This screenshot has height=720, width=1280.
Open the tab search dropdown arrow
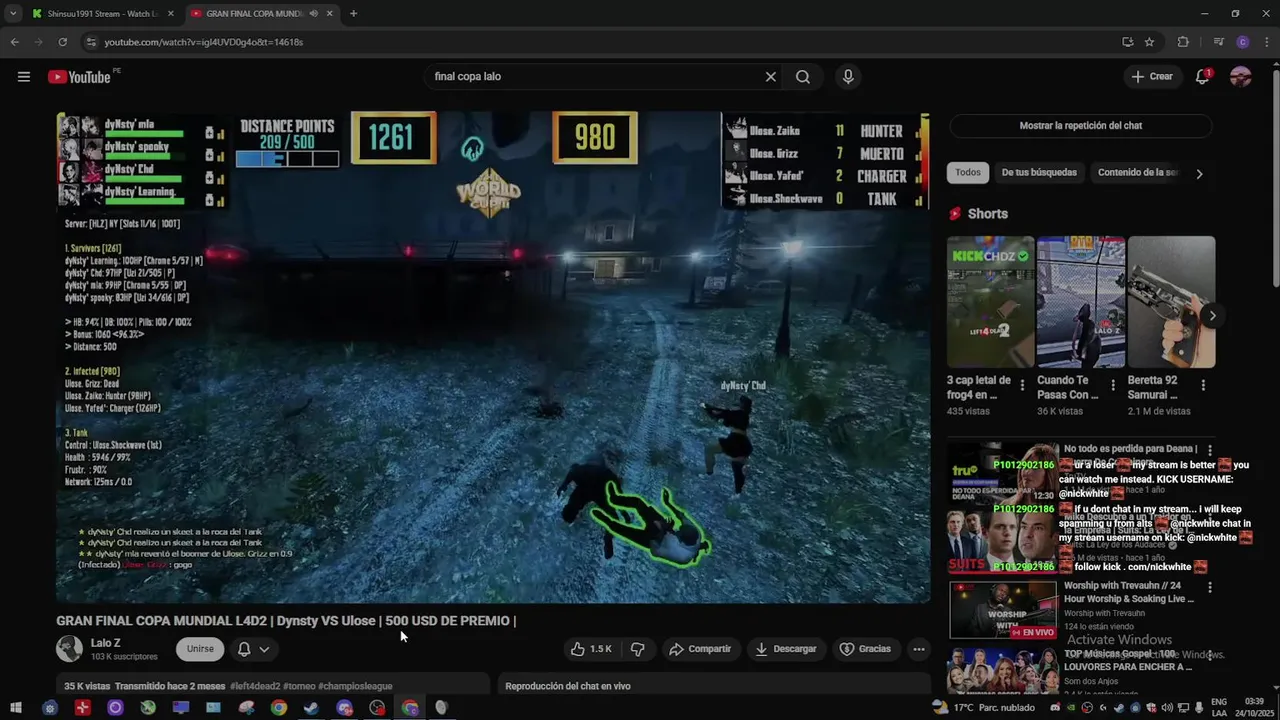coord(13,14)
